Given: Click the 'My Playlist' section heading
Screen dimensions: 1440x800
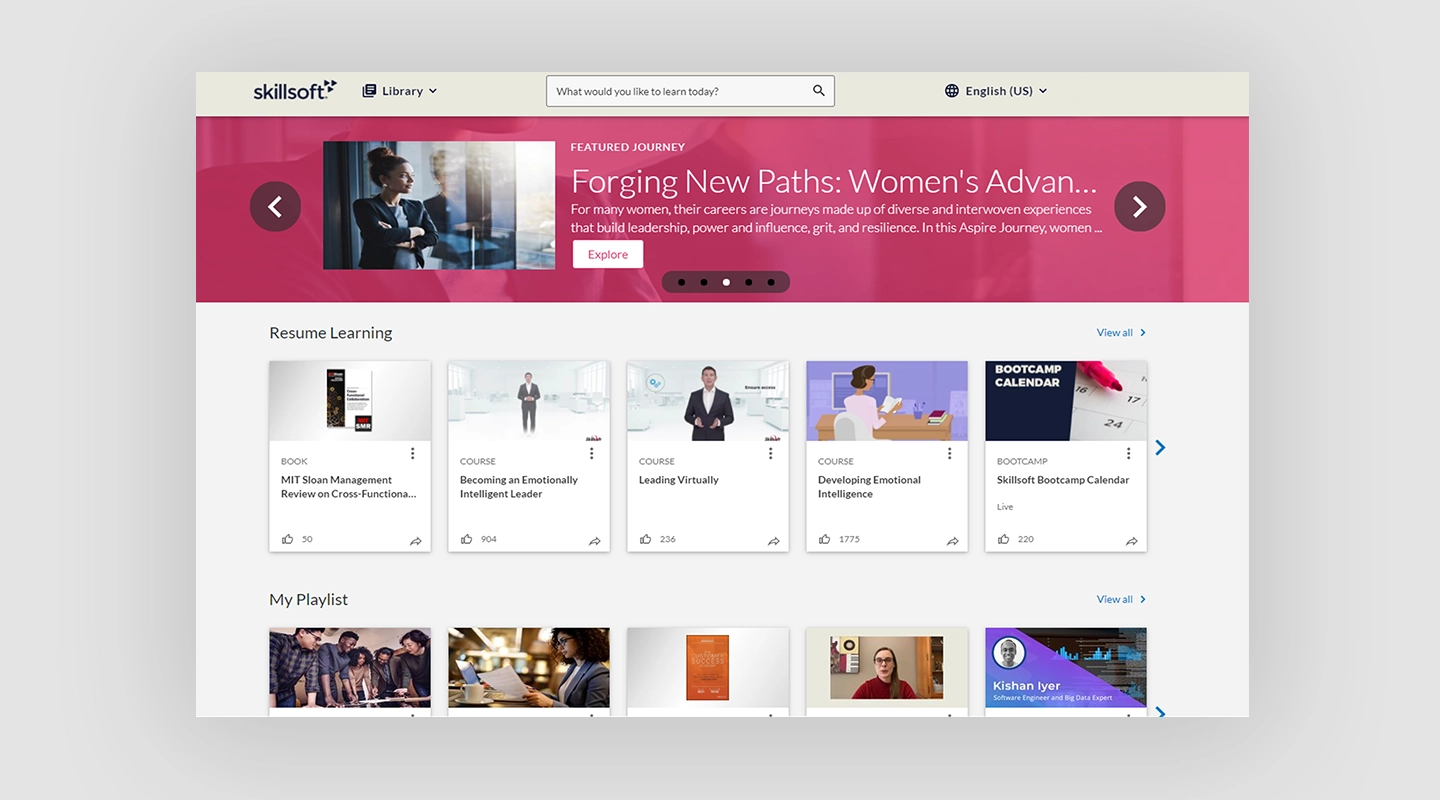Looking at the screenshot, I should [309, 600].
